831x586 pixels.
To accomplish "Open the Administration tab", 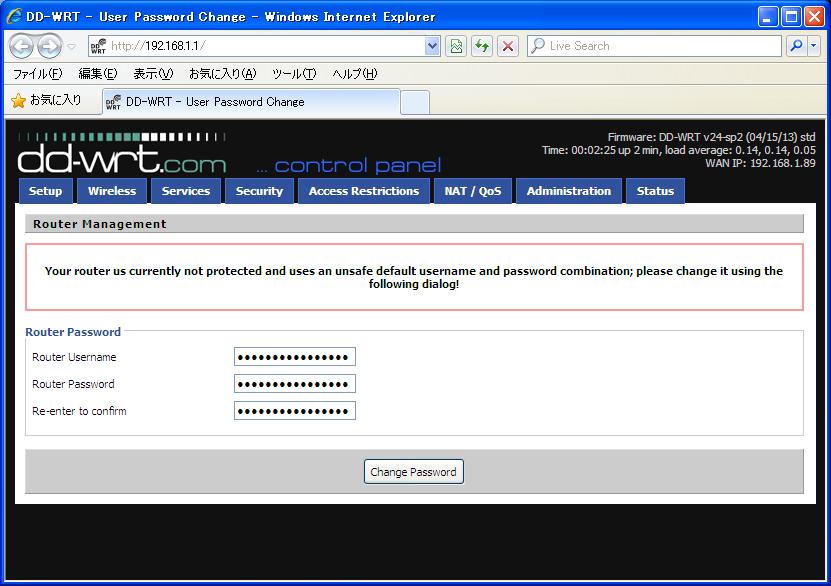I will pos(569,191).
